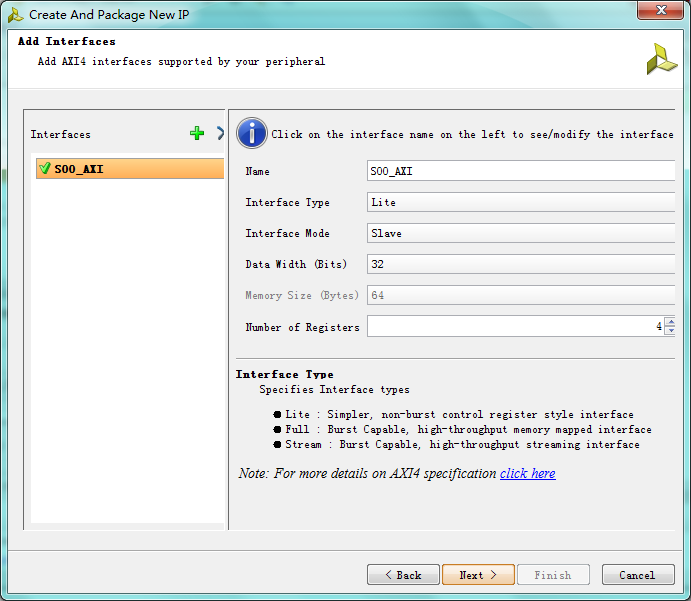Click the Number of Registers field
Viewport: 691px width, 601px height.
coord(516,326)
